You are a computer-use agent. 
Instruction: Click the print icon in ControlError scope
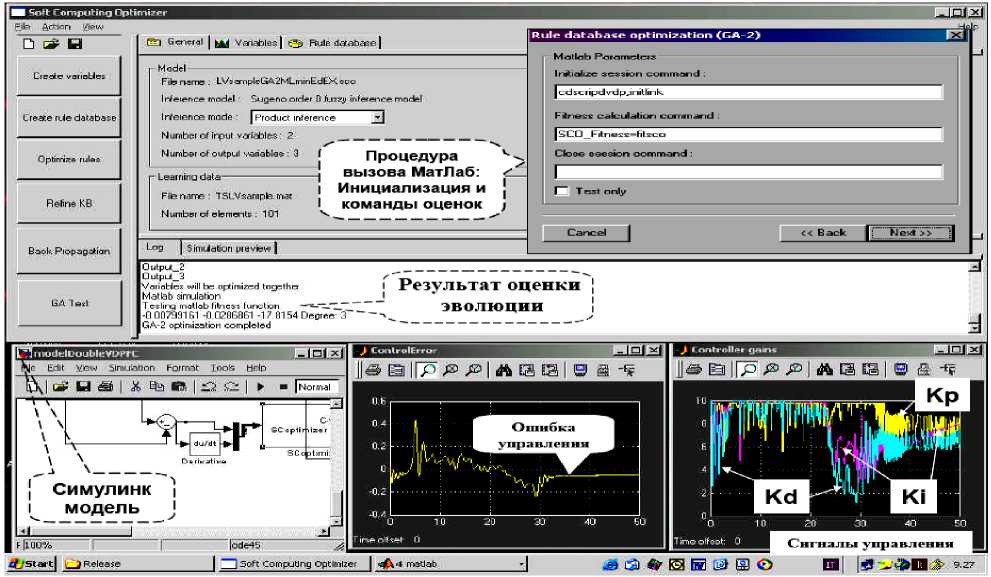tap(370, 370)
